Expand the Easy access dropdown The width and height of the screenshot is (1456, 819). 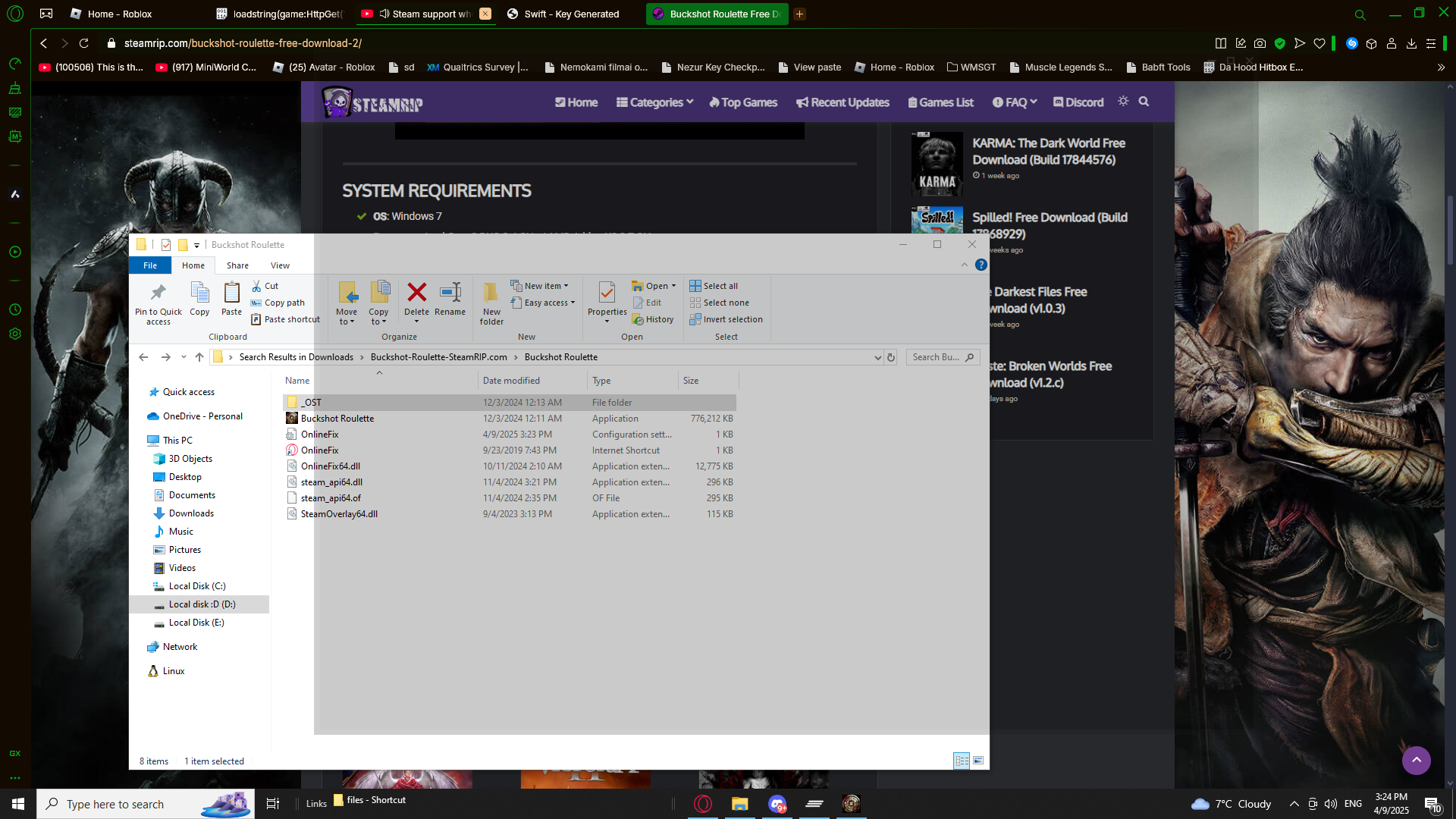point(573,303)
